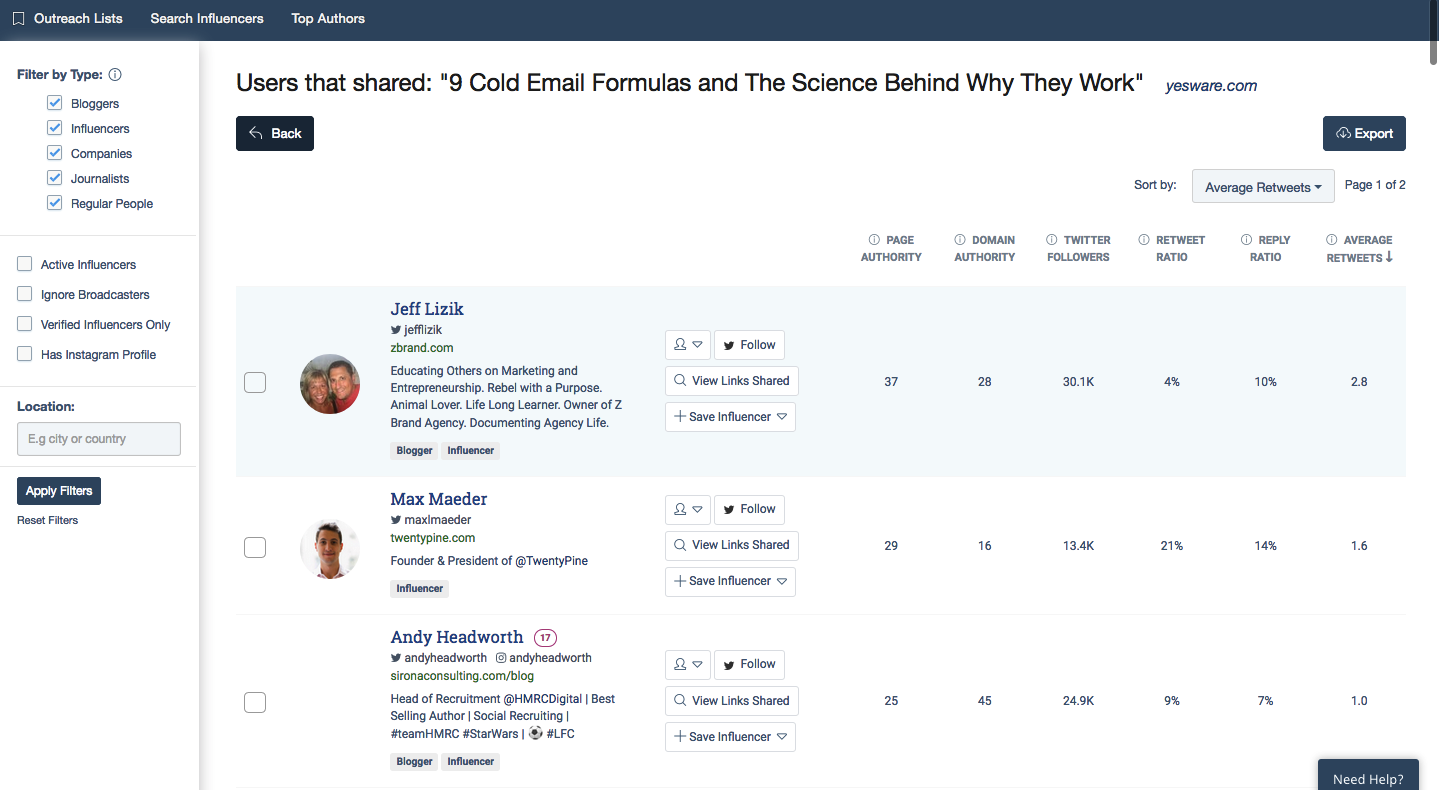This screenshot has width=1439, height=790.
Task: Enable the Active Influencers filter
Action: tap(25, 264)
